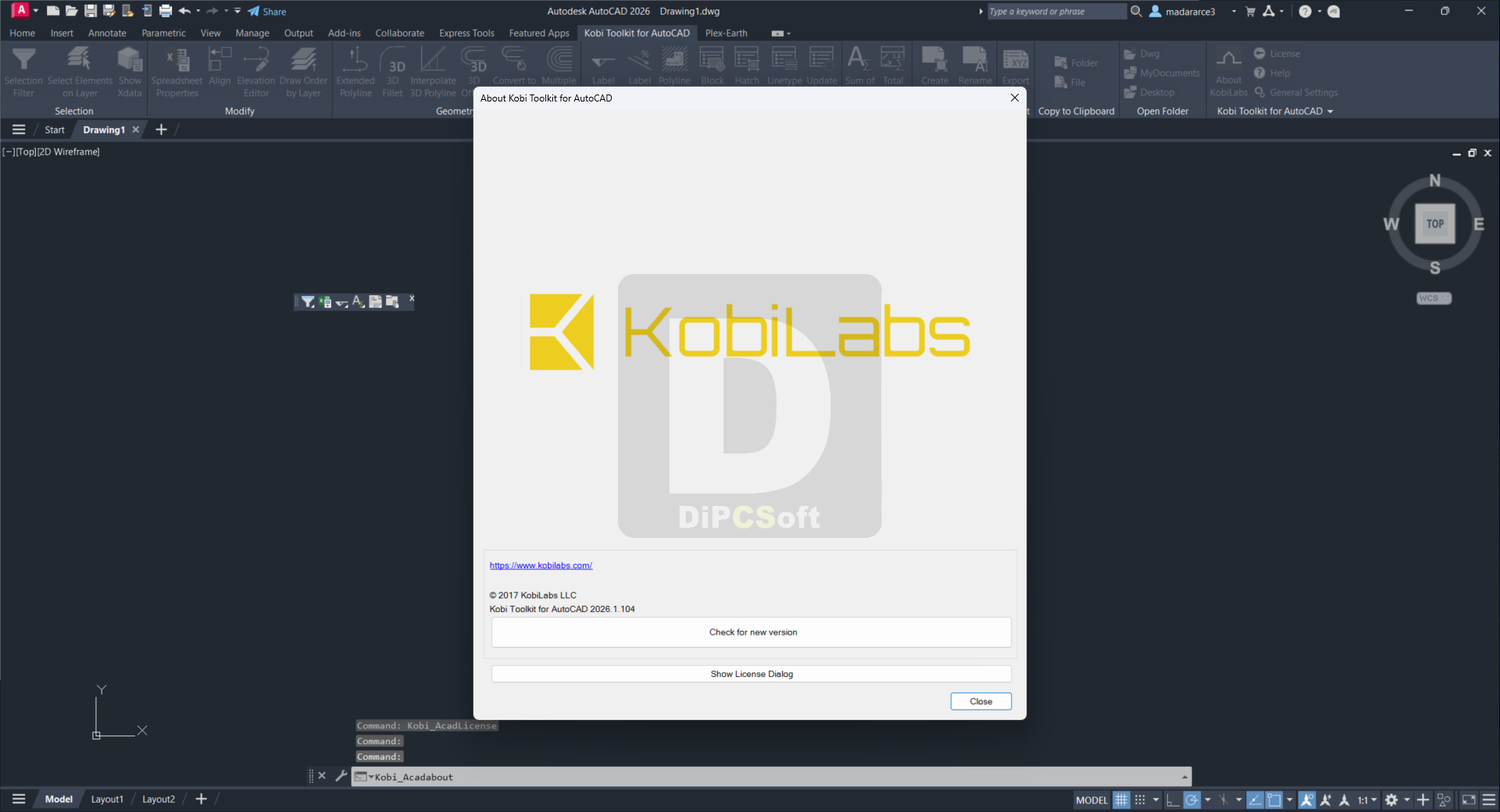This screenshot has height=812, width=1500.
Task: Toggle object snap tracking in status bar
Action: [x=1255, y=800]
